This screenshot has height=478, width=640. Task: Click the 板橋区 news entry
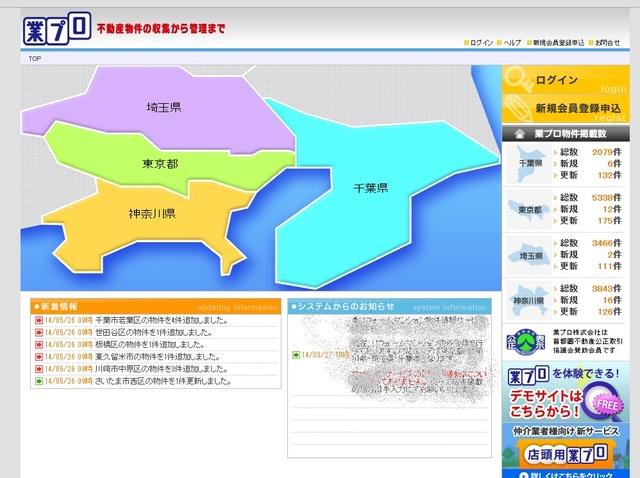pos(150,345)
